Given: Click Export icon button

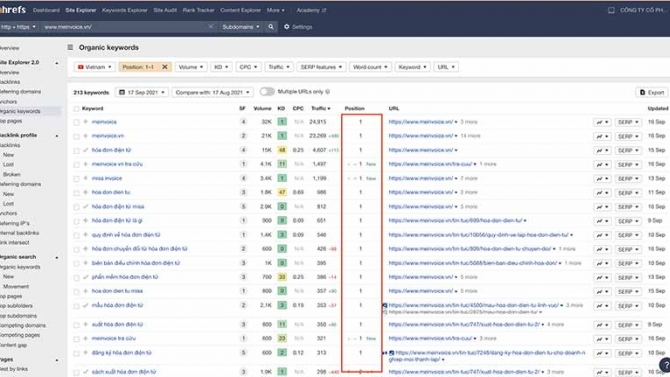Looking at the screenshot, I should click(x=652, y=92).
